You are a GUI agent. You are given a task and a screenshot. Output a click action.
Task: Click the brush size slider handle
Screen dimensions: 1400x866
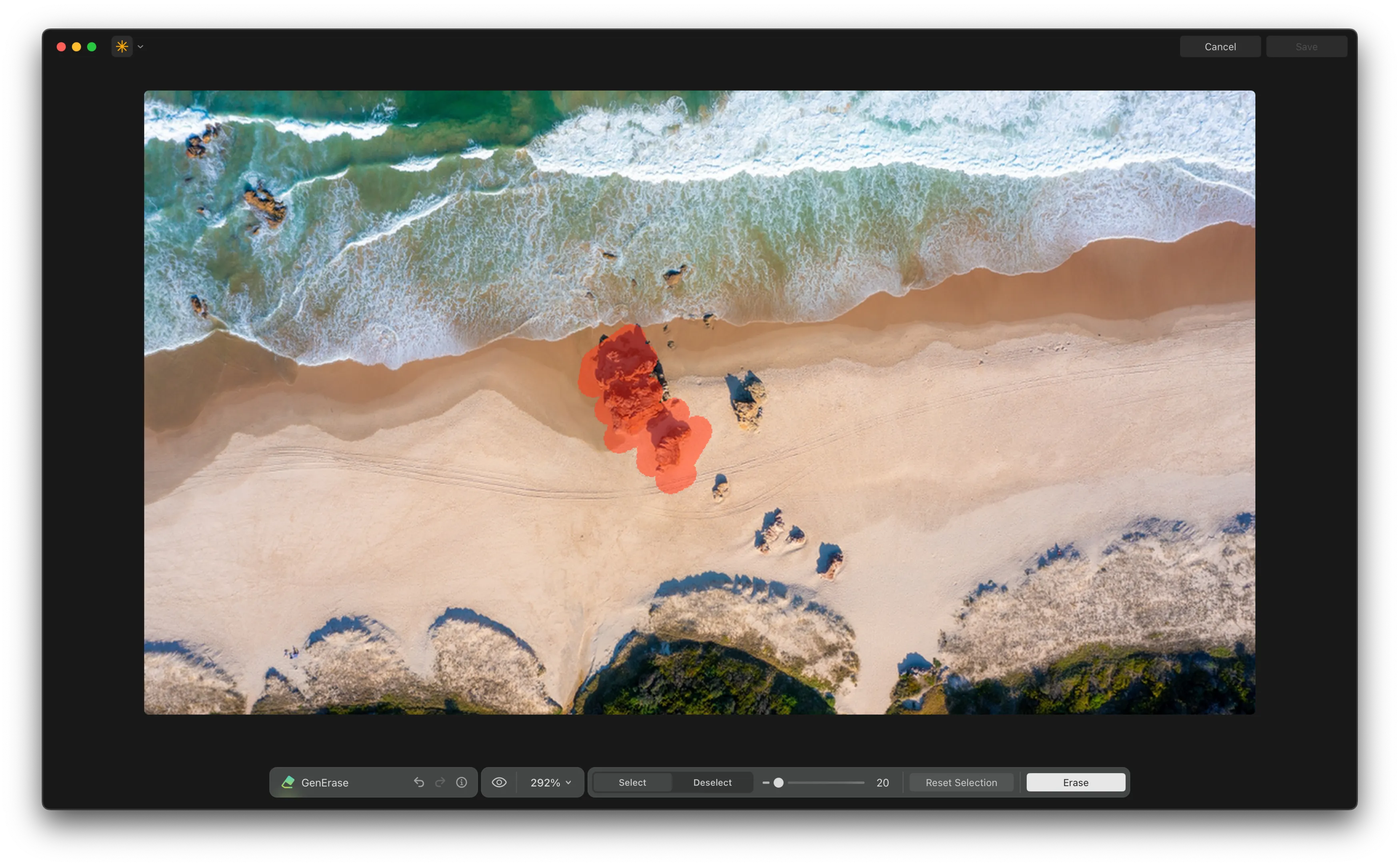pyautogui.click(x=778, y=782)
